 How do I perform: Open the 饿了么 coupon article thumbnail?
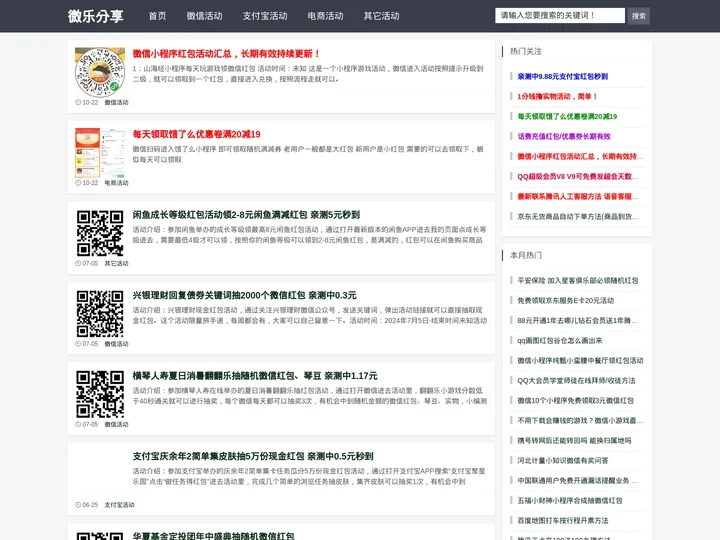click(100, 152)
